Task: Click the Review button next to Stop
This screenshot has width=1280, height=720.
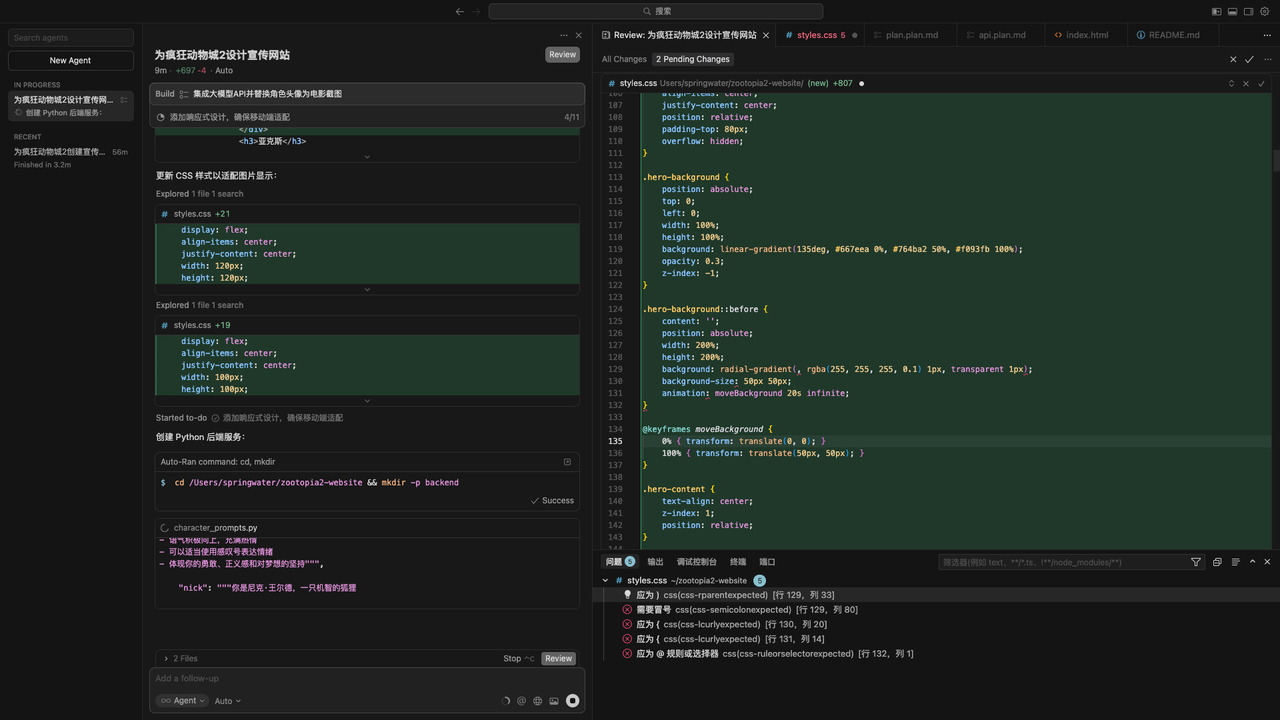Action: click(558, 658)
